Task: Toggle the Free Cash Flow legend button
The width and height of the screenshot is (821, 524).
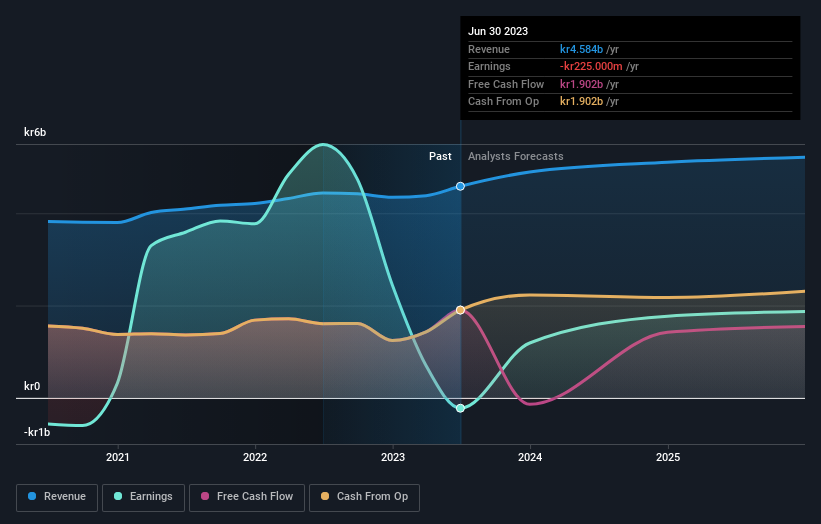Action: 247,497
